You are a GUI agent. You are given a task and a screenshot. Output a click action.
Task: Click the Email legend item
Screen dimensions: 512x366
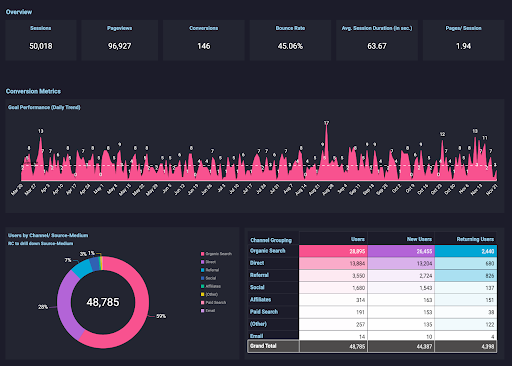coord(208,311)
